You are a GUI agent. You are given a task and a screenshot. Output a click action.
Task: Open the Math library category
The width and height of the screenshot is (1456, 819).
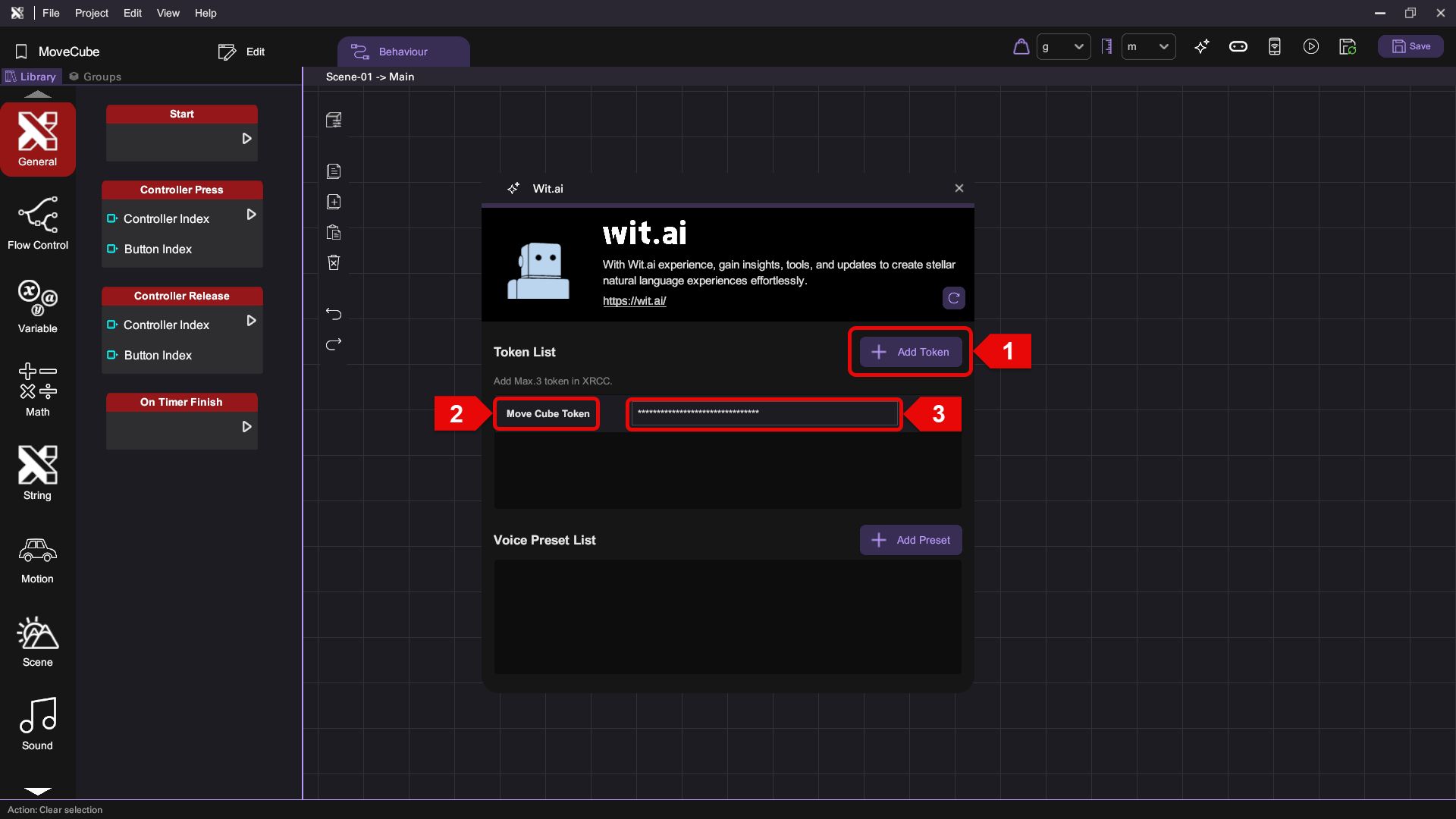pos(38,390)
